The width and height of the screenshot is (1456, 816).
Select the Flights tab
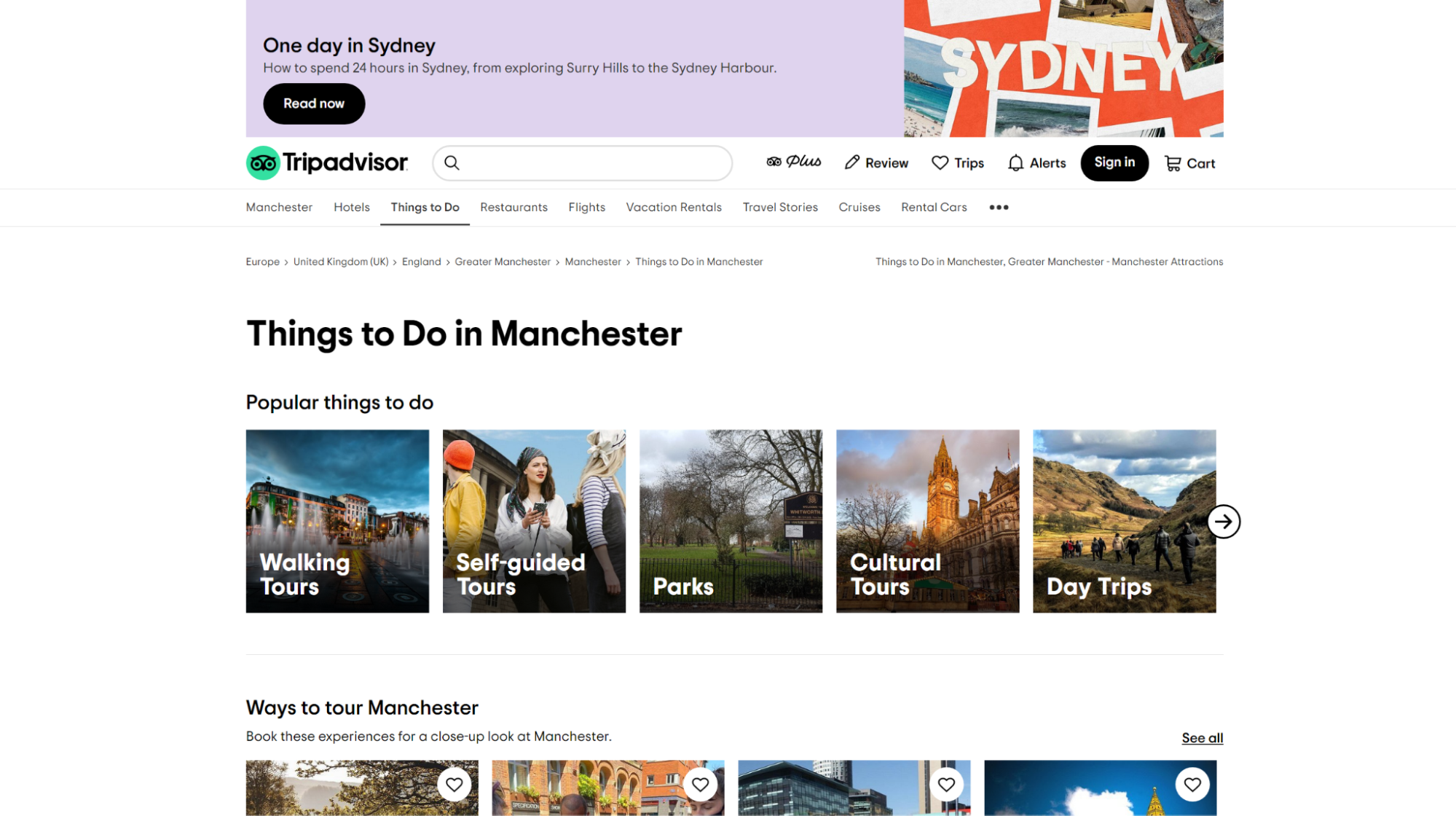click(586, 207)
